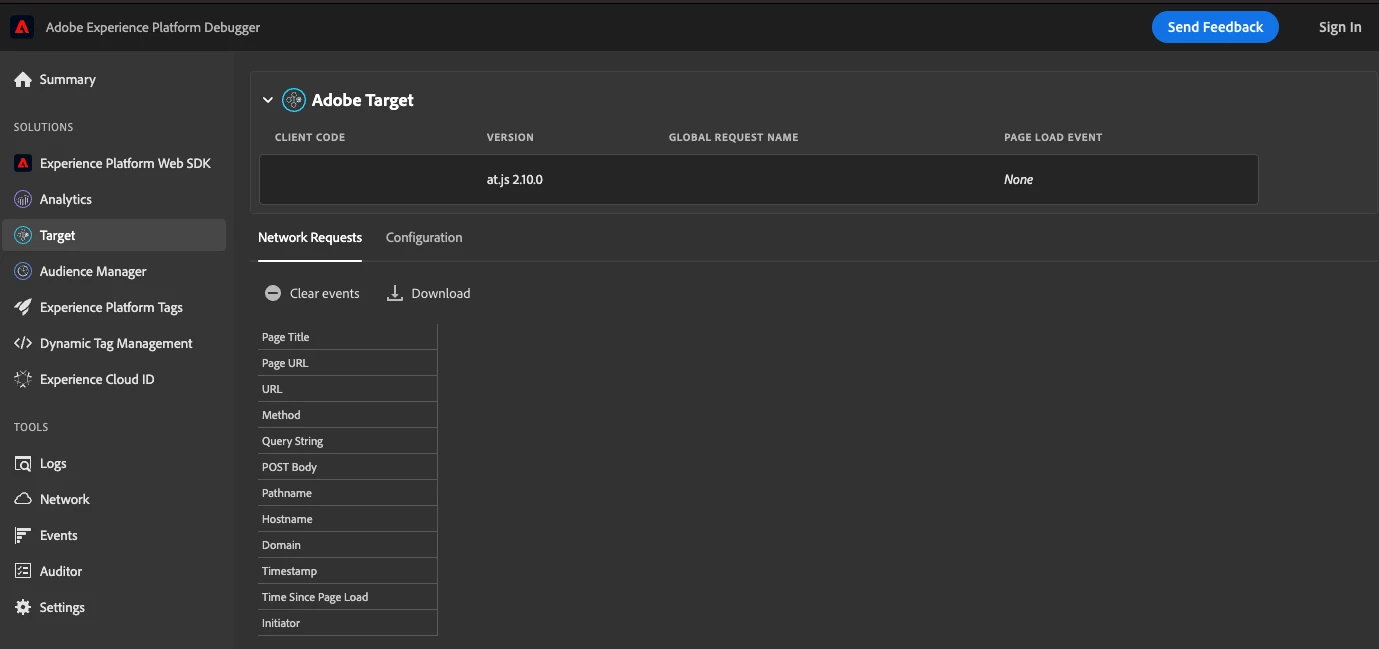Viewport: 1379px width, 649px height.
Task: Click the Domain row label
Action: tap(281, 545)
